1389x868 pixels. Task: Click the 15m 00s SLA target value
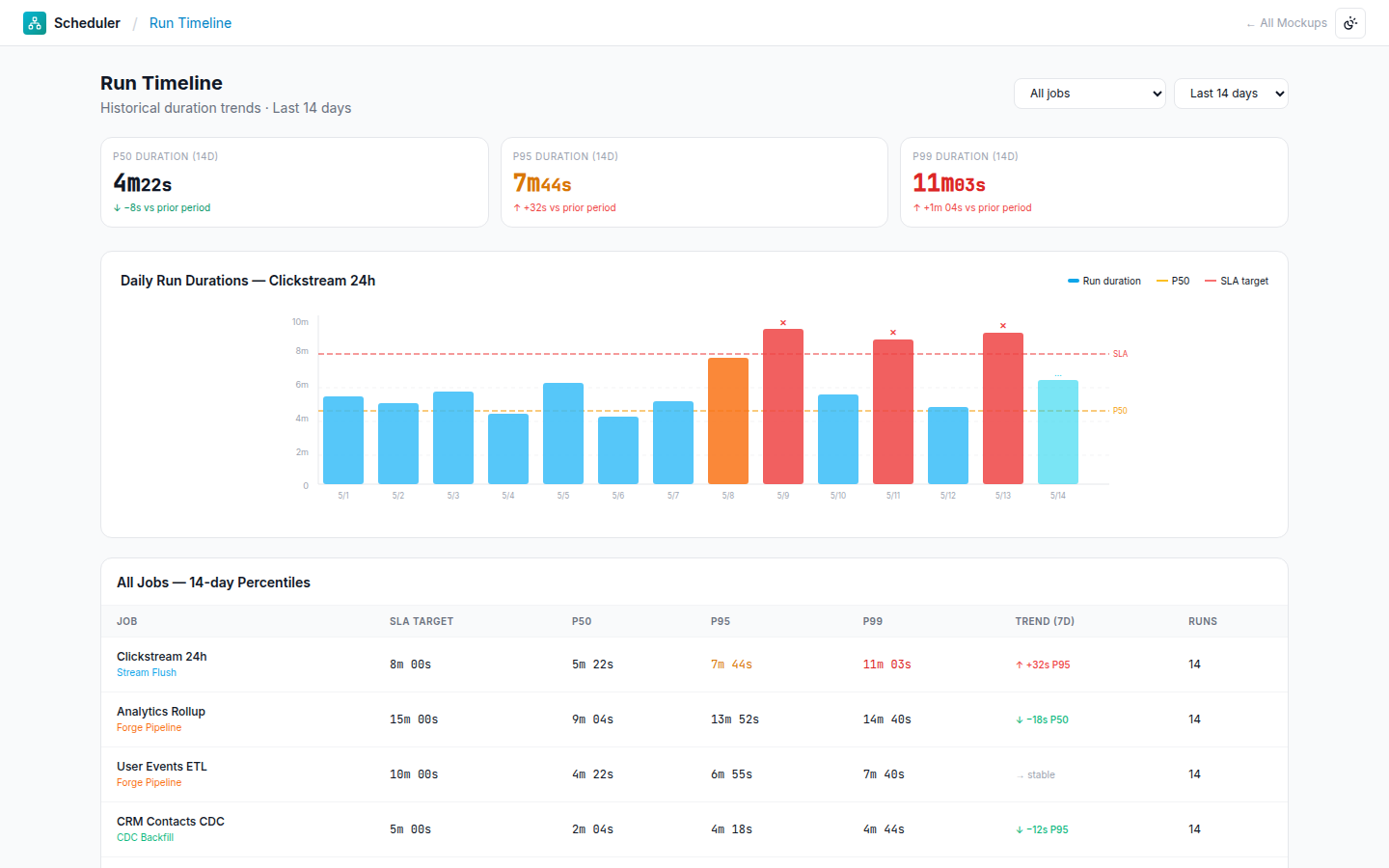pos(414,719)
